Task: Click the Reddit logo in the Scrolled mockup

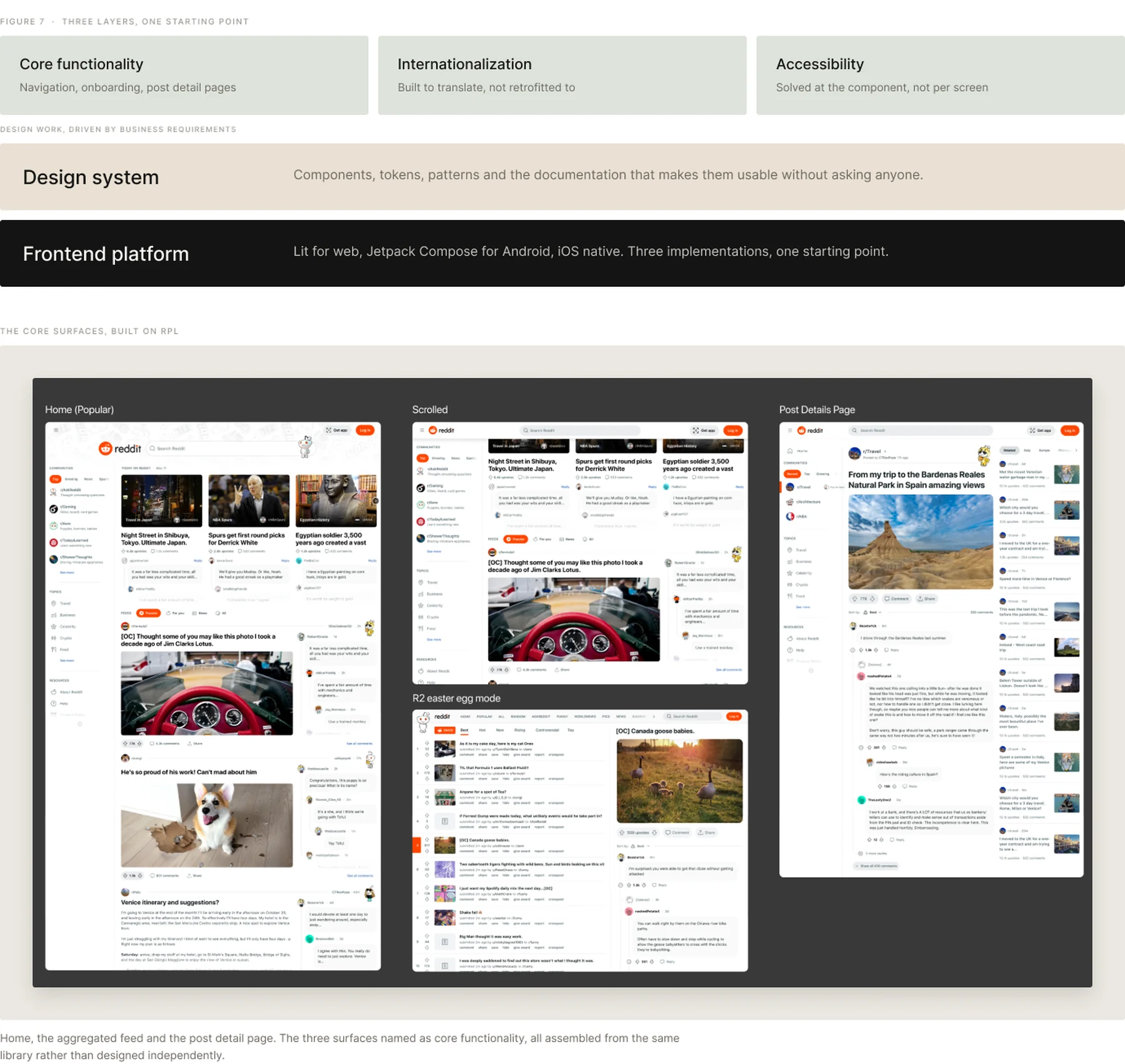Action: click(x=441, y=430)
